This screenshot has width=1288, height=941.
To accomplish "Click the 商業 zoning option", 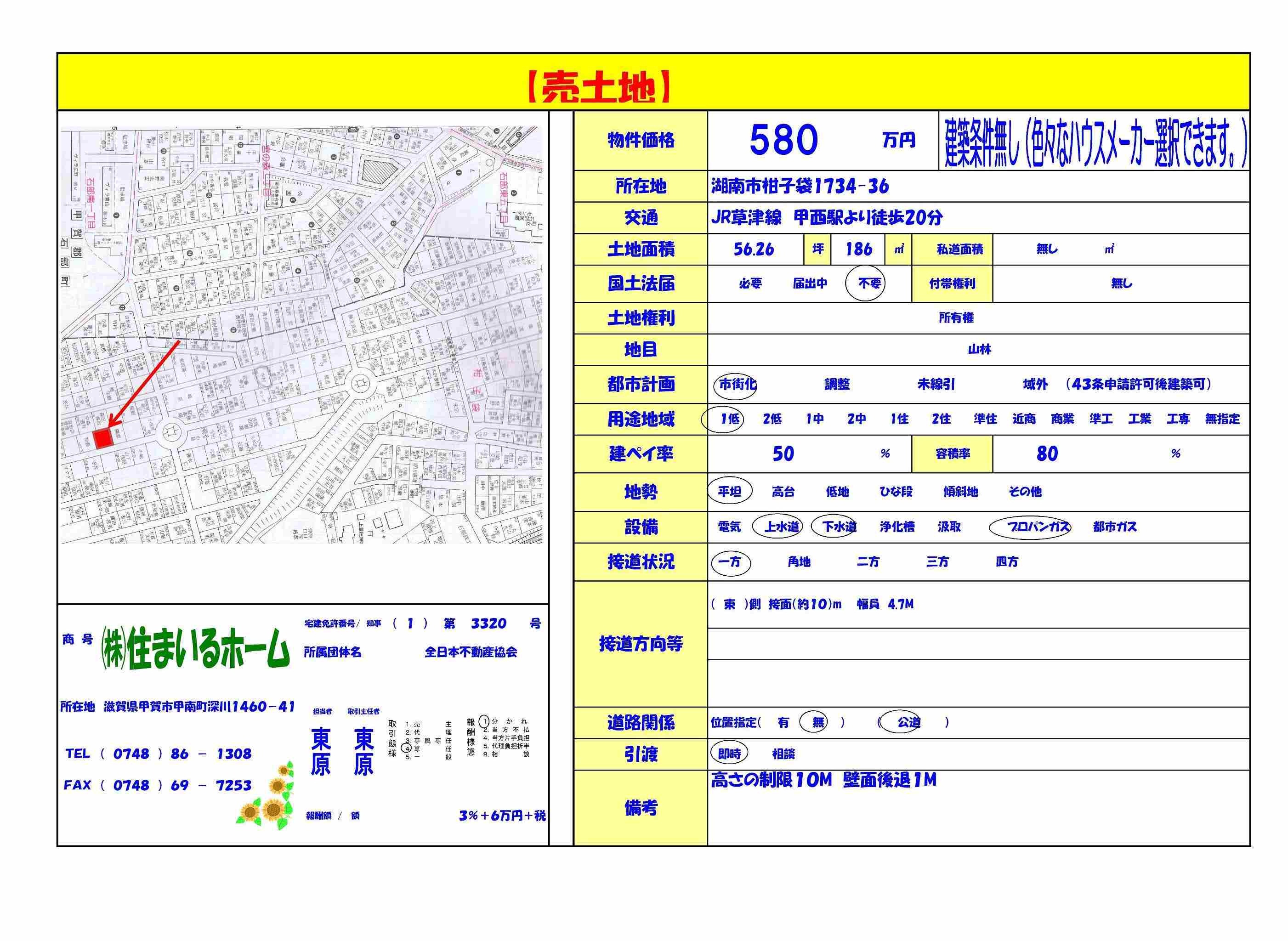I will (x=1062, y=419).
